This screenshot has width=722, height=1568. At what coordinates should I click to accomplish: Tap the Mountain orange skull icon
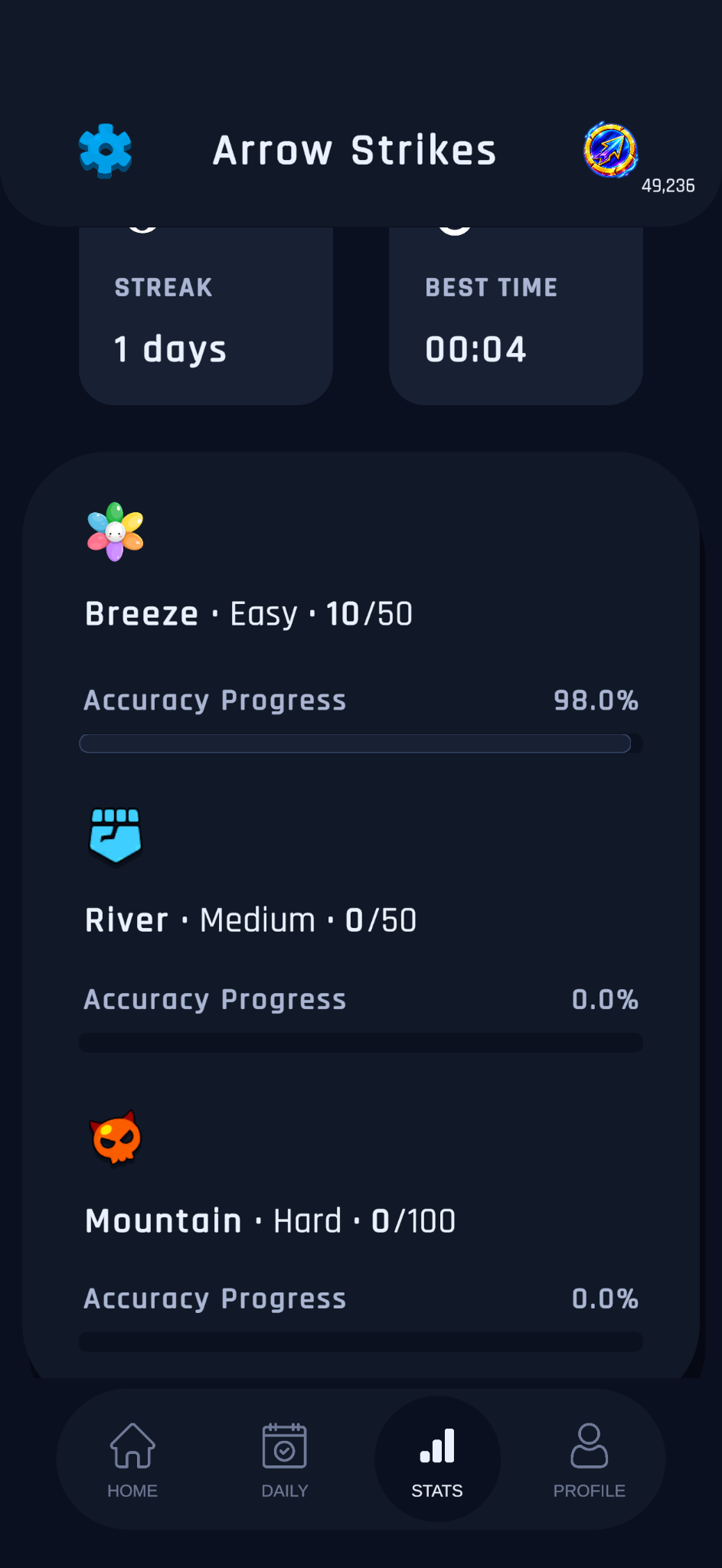116,1138
